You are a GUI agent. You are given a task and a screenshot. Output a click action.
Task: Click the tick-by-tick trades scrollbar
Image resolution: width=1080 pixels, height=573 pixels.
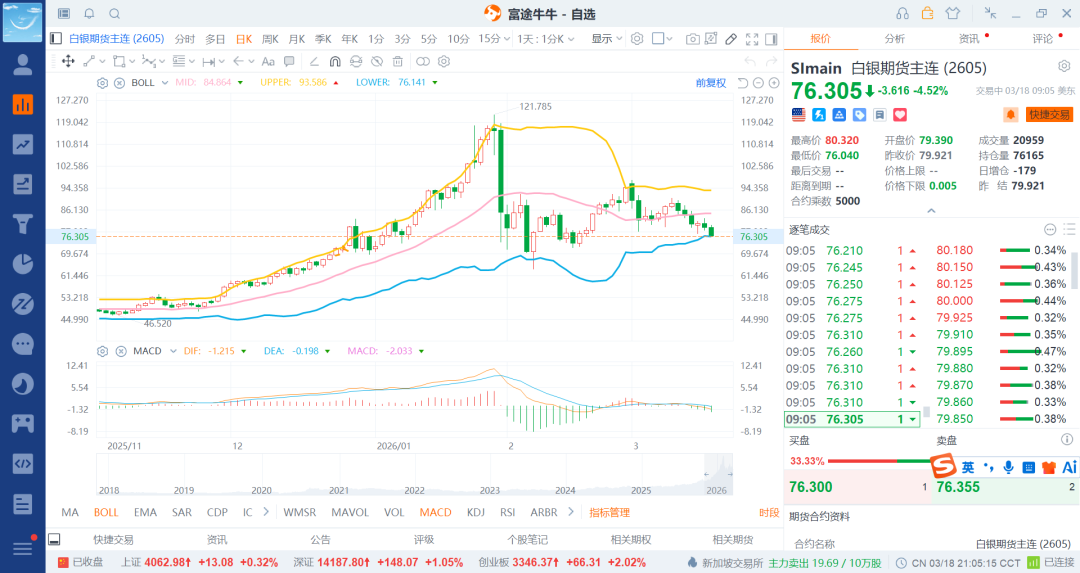pyautogui.click(x=1075, y=270)
